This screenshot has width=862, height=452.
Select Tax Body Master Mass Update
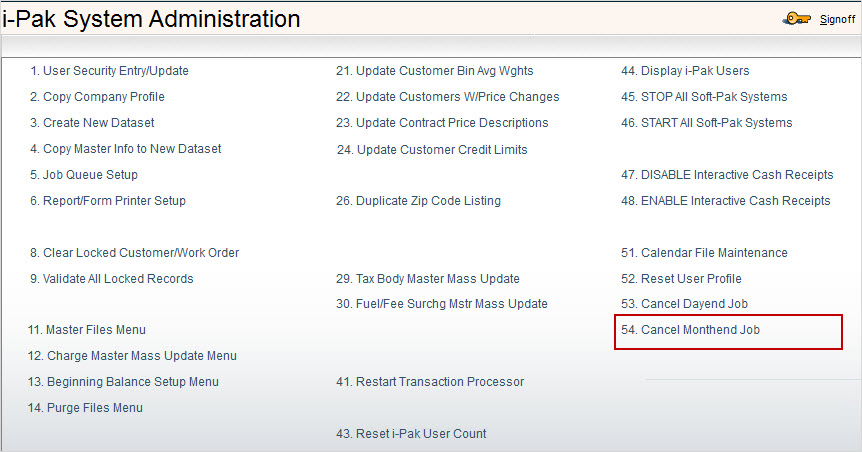tap(428, 279)
